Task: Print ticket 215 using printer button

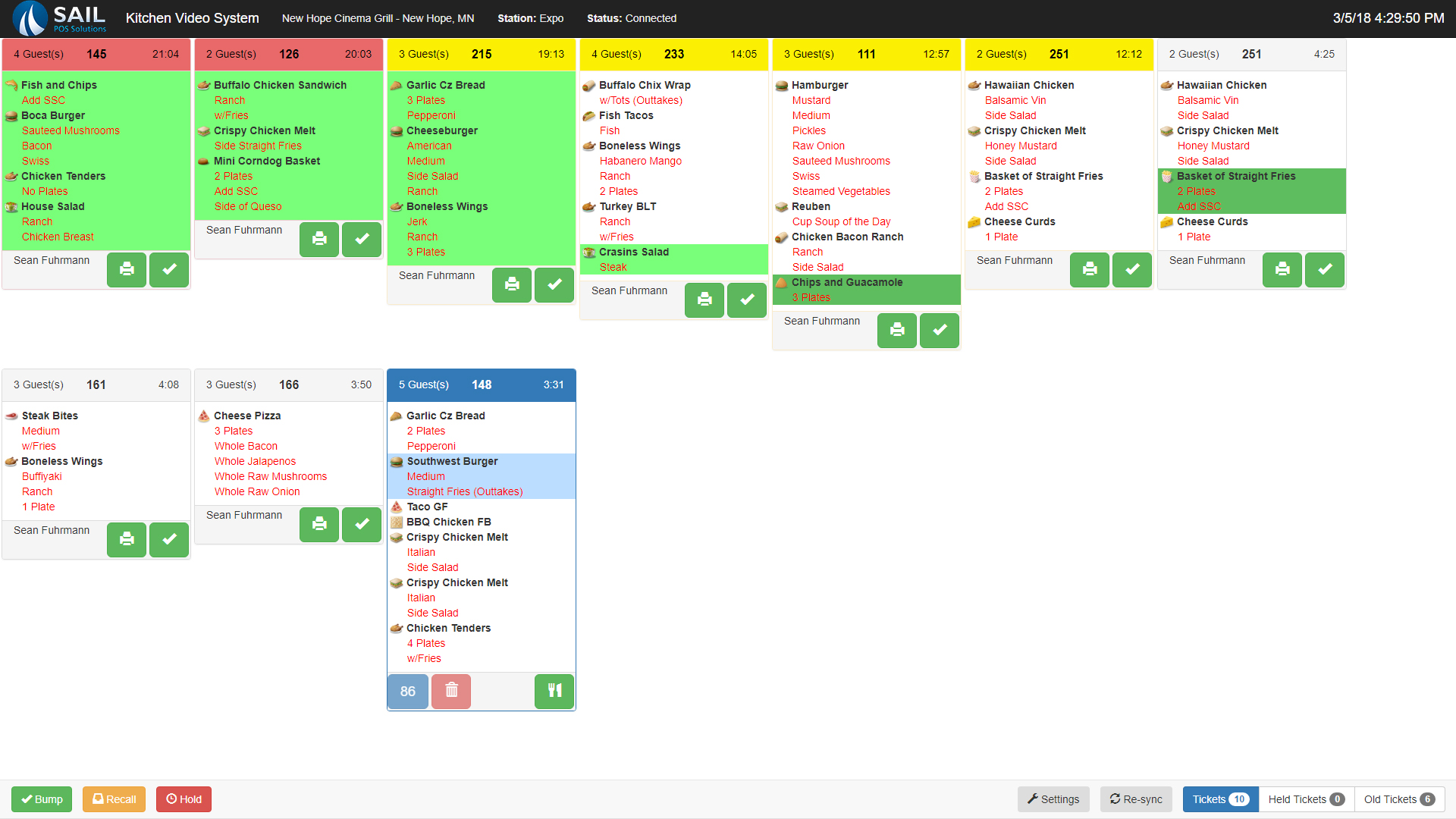Action: pyautogui.click(x=512, y=284)
